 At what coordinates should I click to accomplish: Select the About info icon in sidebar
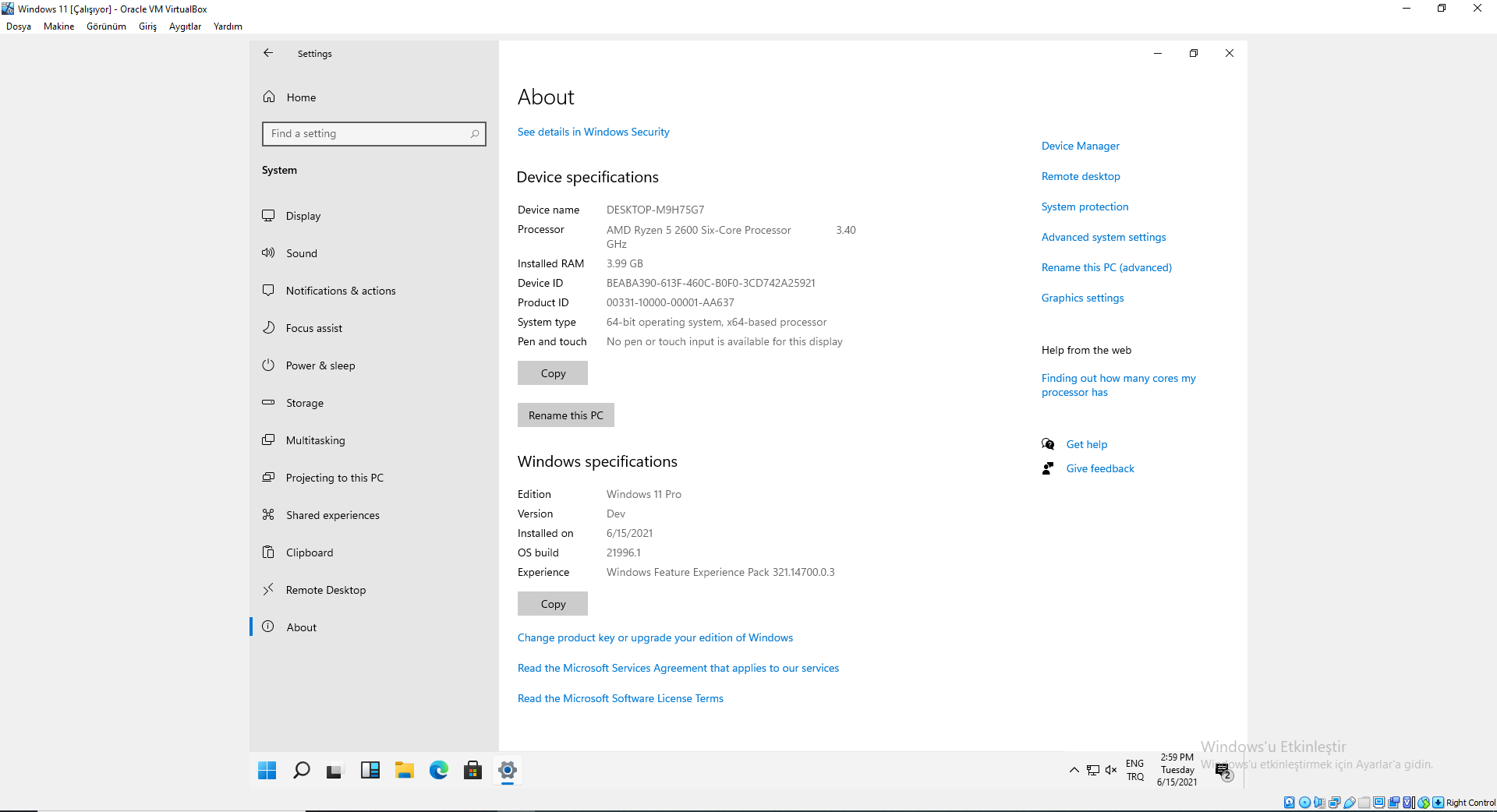coord(268,627)
